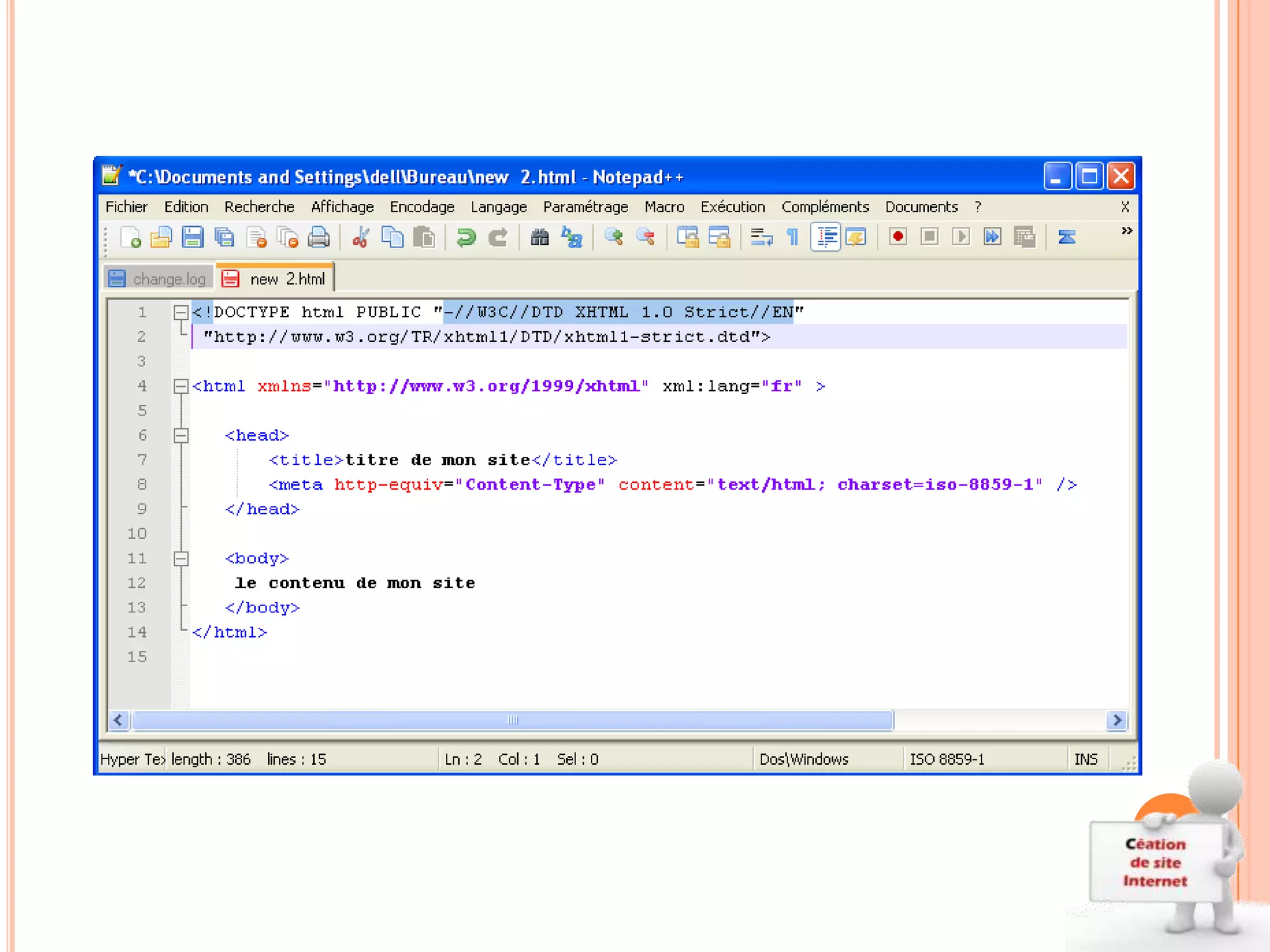The height and width of the screenshot is (952, 1270).
Task: Start macro recording with red dot icon
Action: pos(897,237)
